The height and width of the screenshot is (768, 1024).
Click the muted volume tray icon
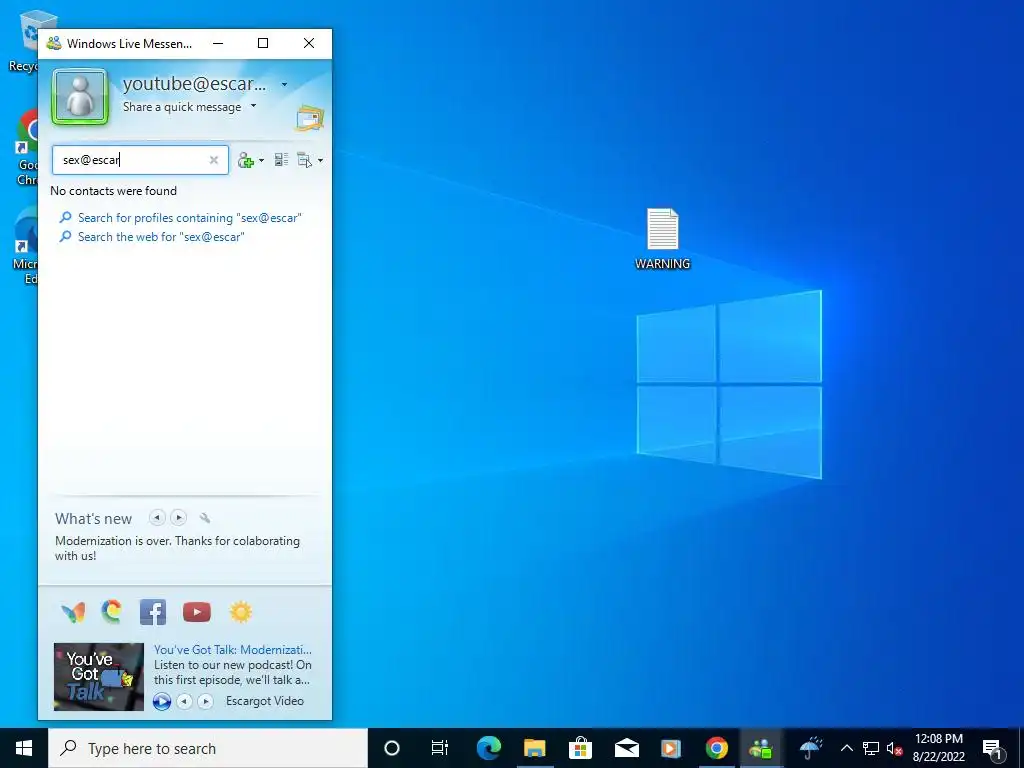click(894, 748)
